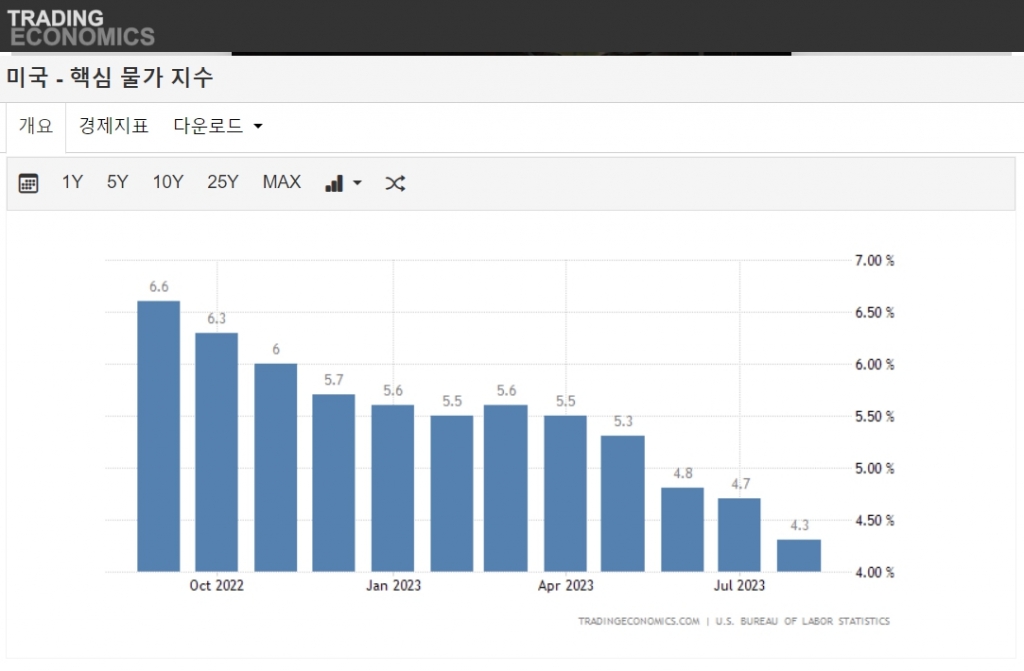Select the 5Y time range
1024x671 pixels.
coord(118,182)
